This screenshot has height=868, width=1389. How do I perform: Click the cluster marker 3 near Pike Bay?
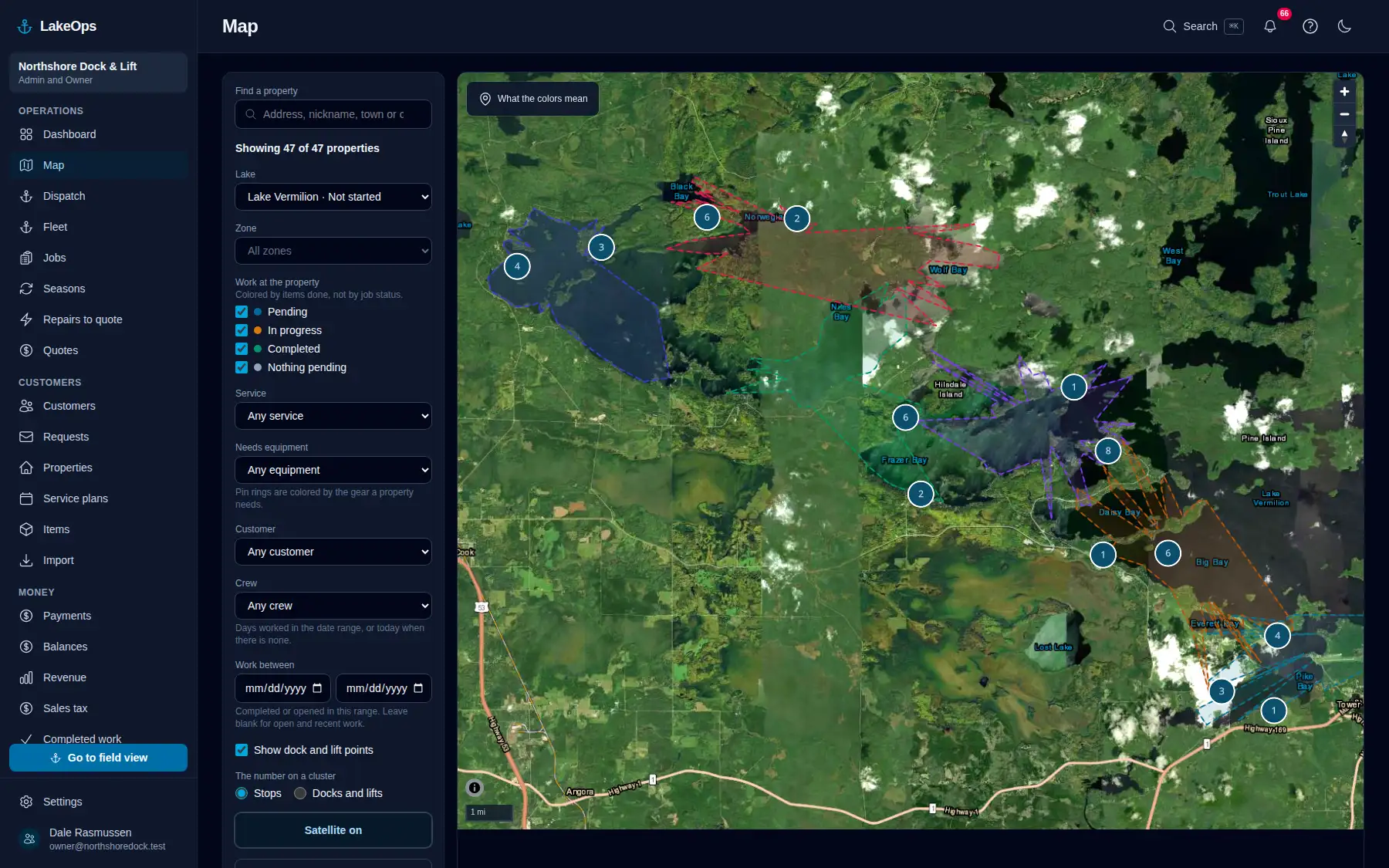pyautogui.click(x=1221, y=691)
